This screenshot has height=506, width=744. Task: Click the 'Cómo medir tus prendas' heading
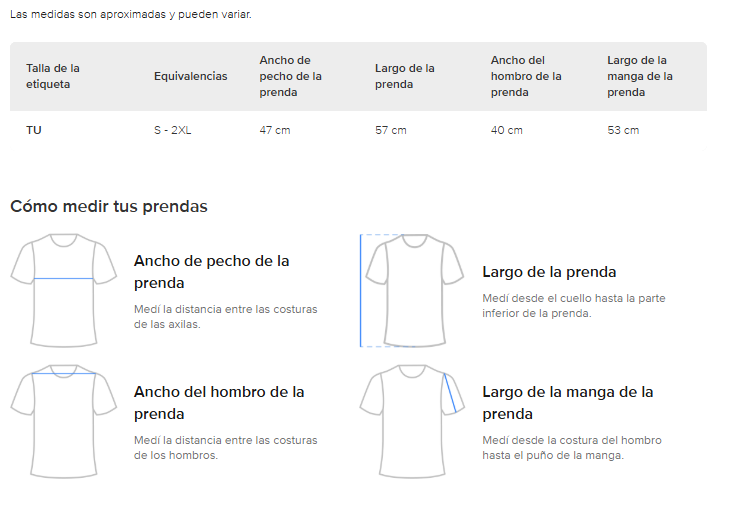click(109, 206)
